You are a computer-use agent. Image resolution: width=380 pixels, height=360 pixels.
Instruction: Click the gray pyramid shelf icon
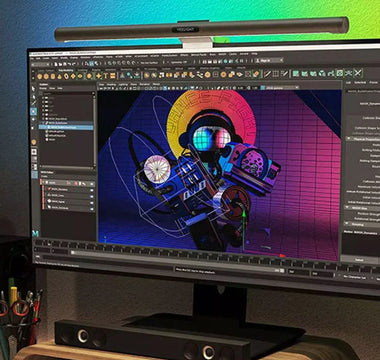(x=122, y=76)
